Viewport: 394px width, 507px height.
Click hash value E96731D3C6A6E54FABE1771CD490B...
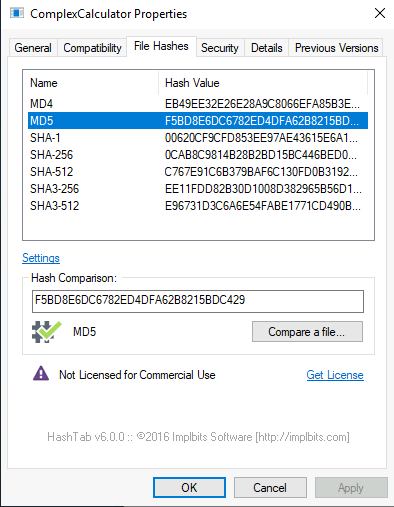point(263,206)
